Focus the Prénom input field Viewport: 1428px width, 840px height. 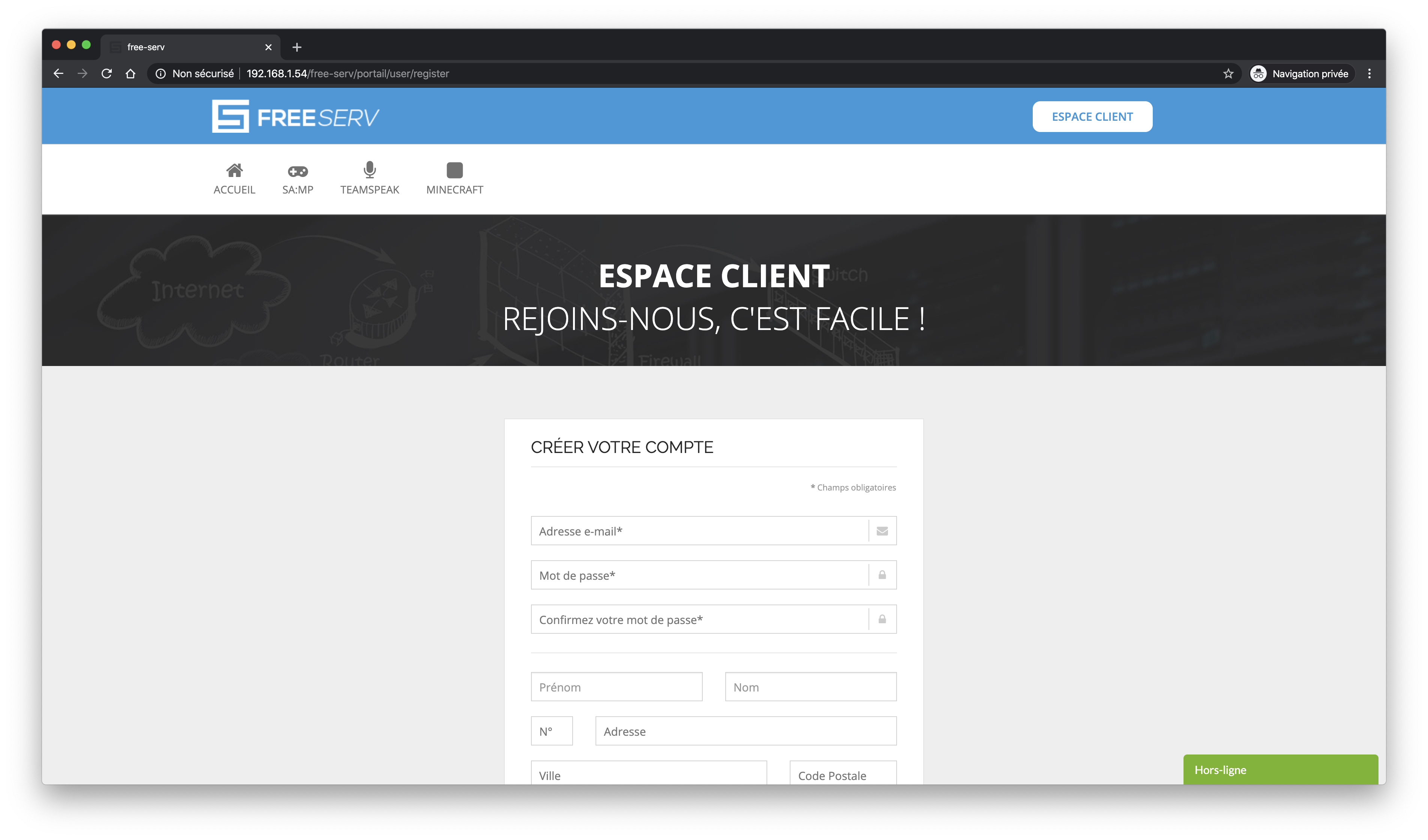pyautogui.click(x=616, y=687)
